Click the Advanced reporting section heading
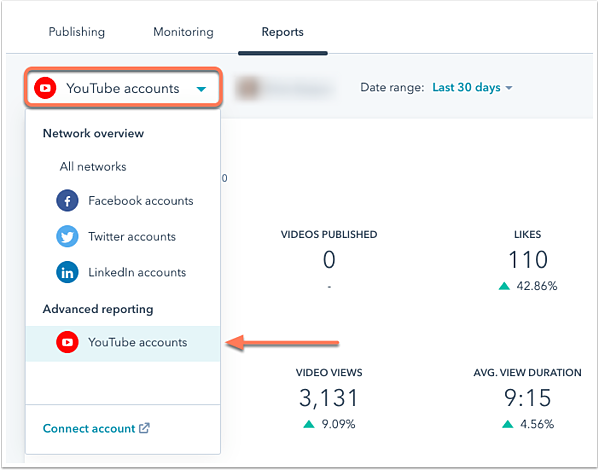 98,309
